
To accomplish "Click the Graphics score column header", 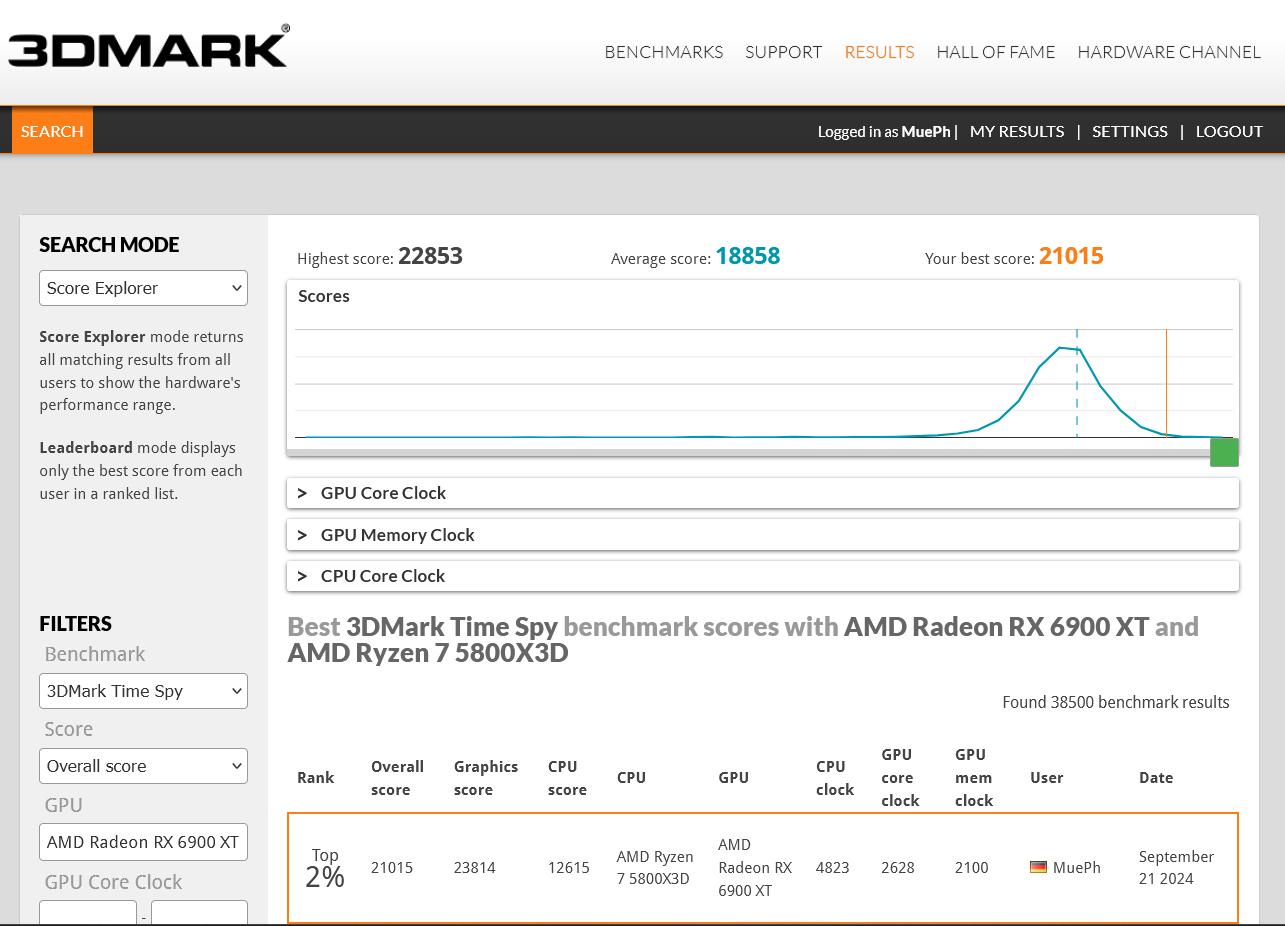I will tap(485, 778).
